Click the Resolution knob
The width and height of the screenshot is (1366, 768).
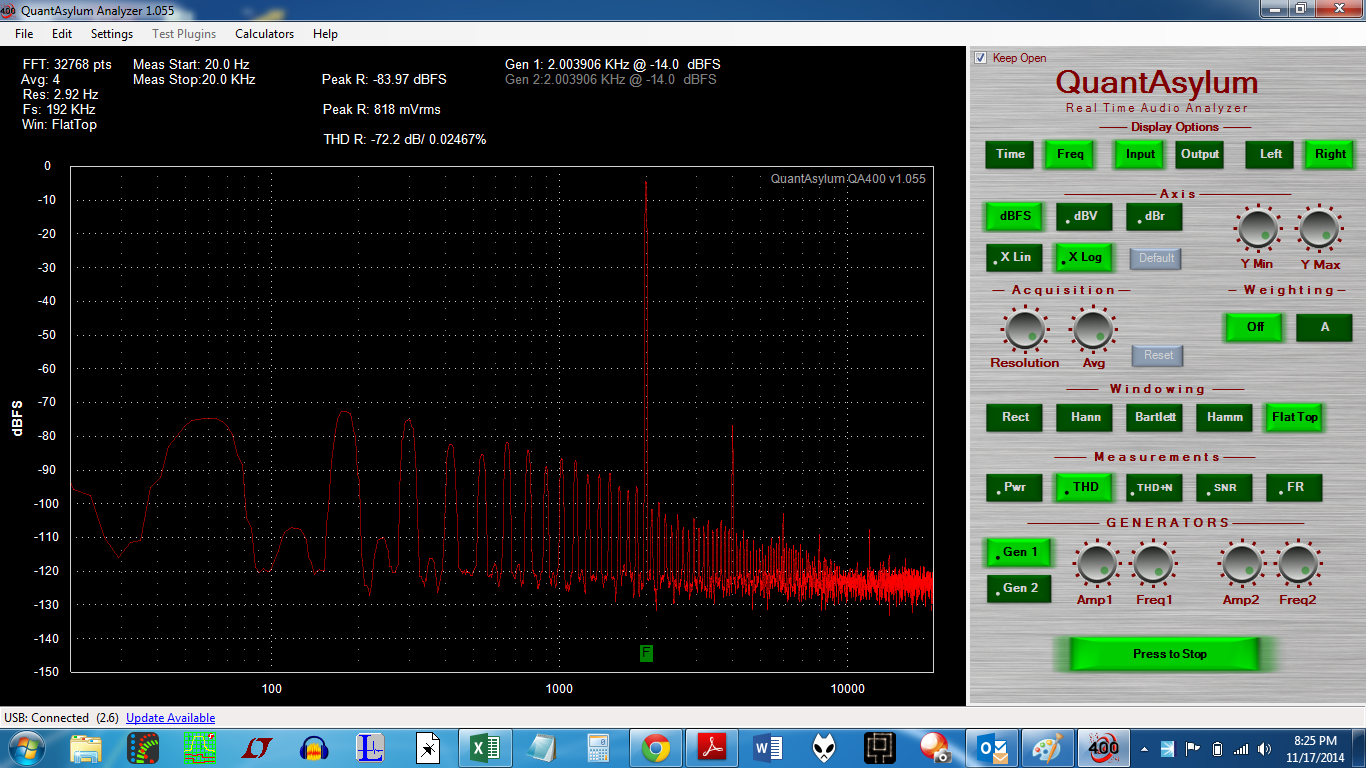[x=1024, y=329]
